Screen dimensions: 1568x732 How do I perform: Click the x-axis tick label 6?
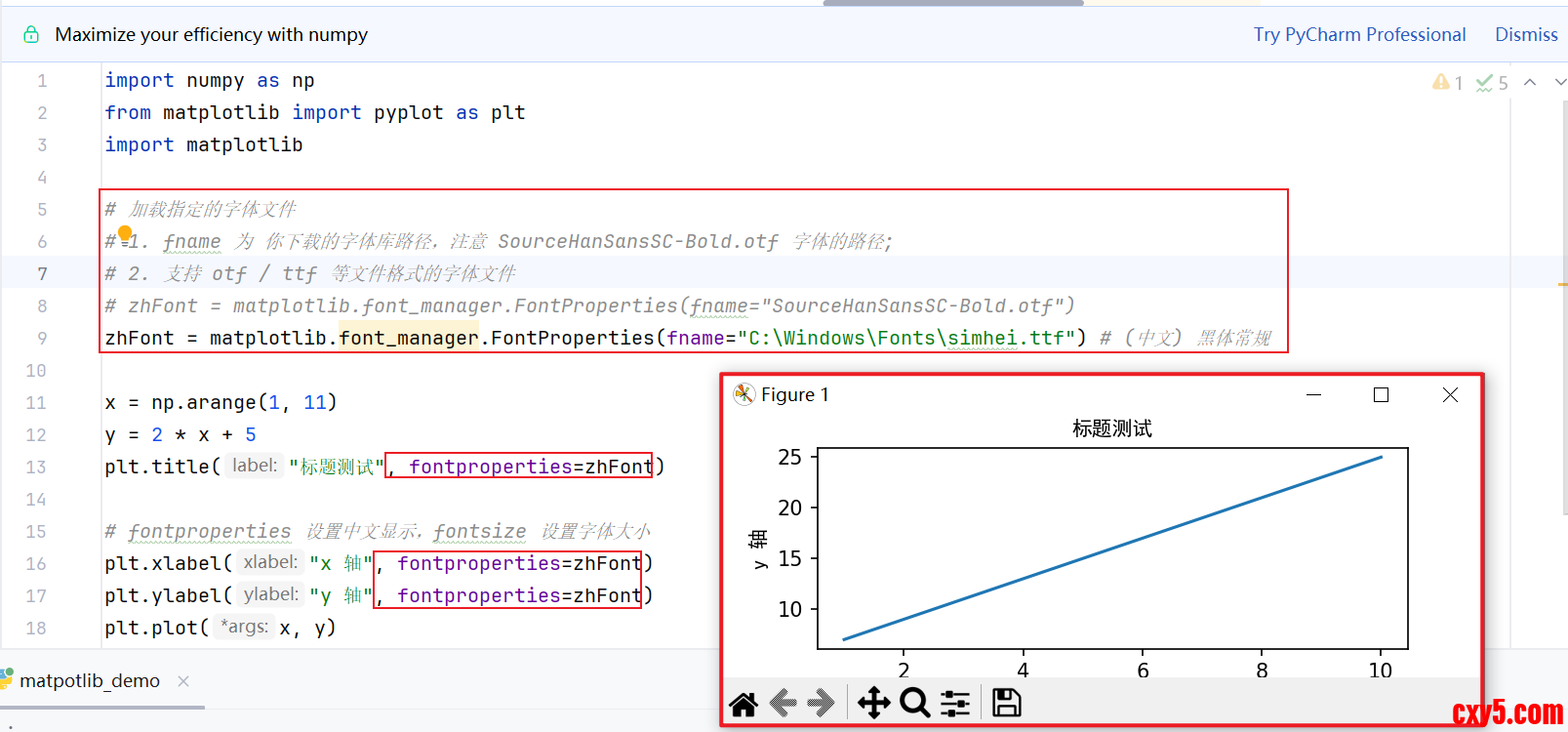tap(1143, 671)
